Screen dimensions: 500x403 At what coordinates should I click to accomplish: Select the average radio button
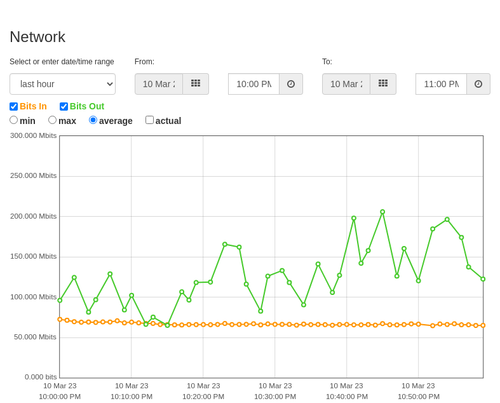pyautogui.click(x=93, y=120)
